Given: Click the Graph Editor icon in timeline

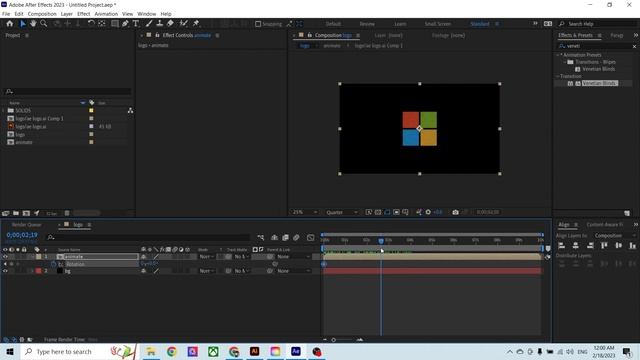Looking at the screenshot, I should tap(311, 237).
